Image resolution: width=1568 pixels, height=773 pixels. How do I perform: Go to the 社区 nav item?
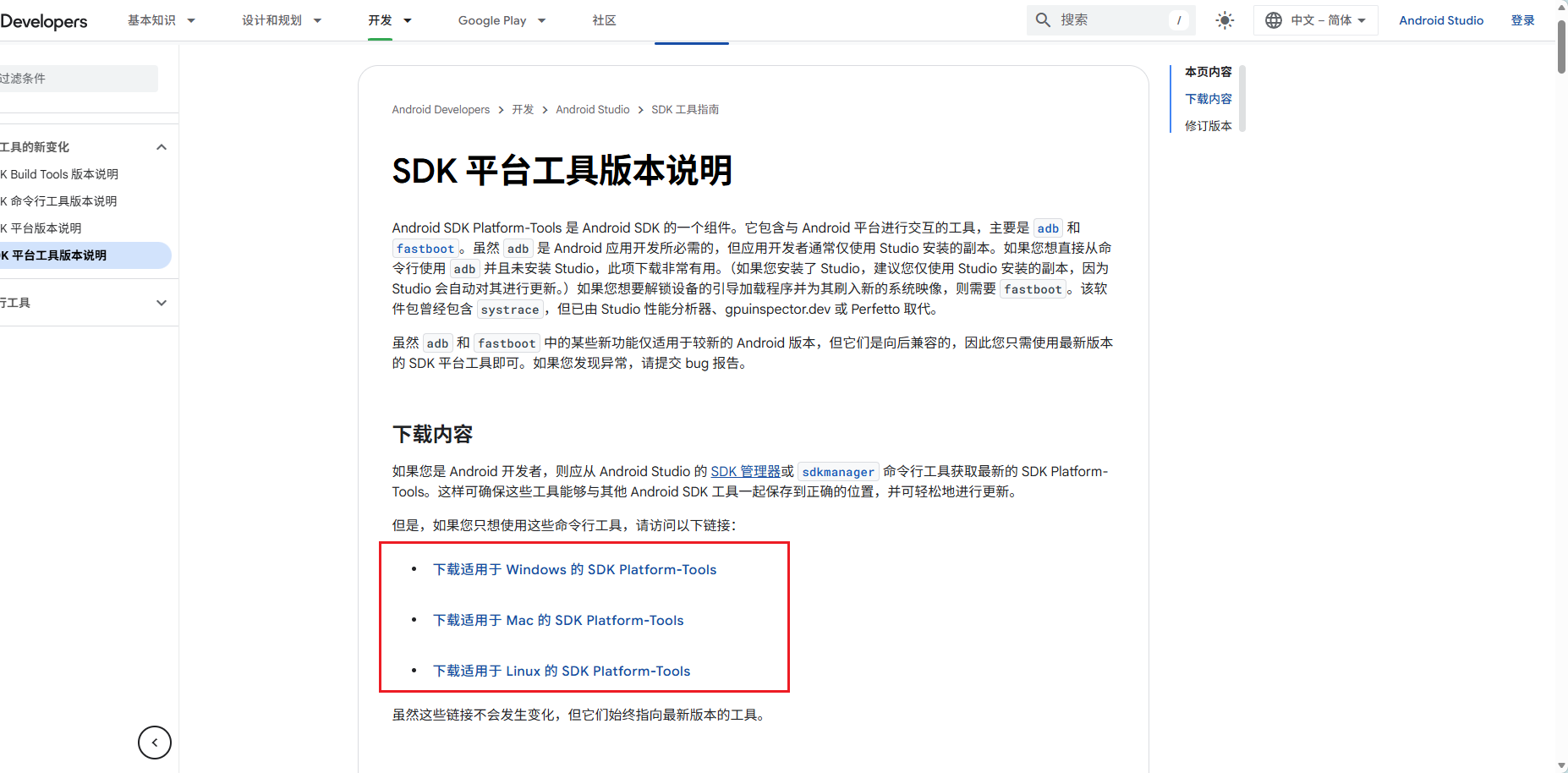point(604,20)
